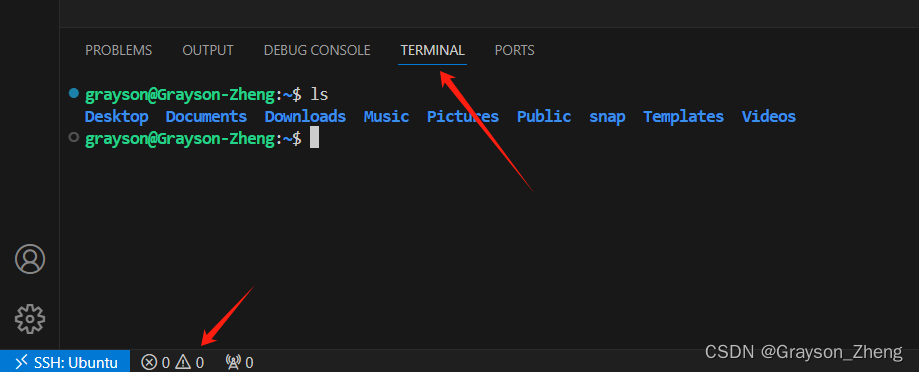This screenshot has height=372, width=919.
Task: Open the Manage gear icon
Action: click(30, 319)
